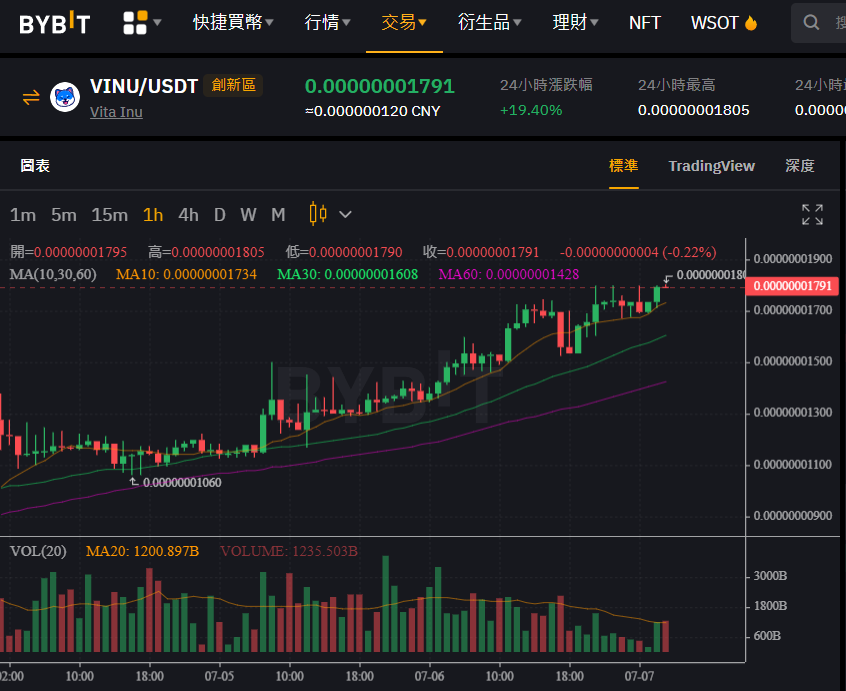
Task: Open the 深度 depth tab
Action: [800, 166]
